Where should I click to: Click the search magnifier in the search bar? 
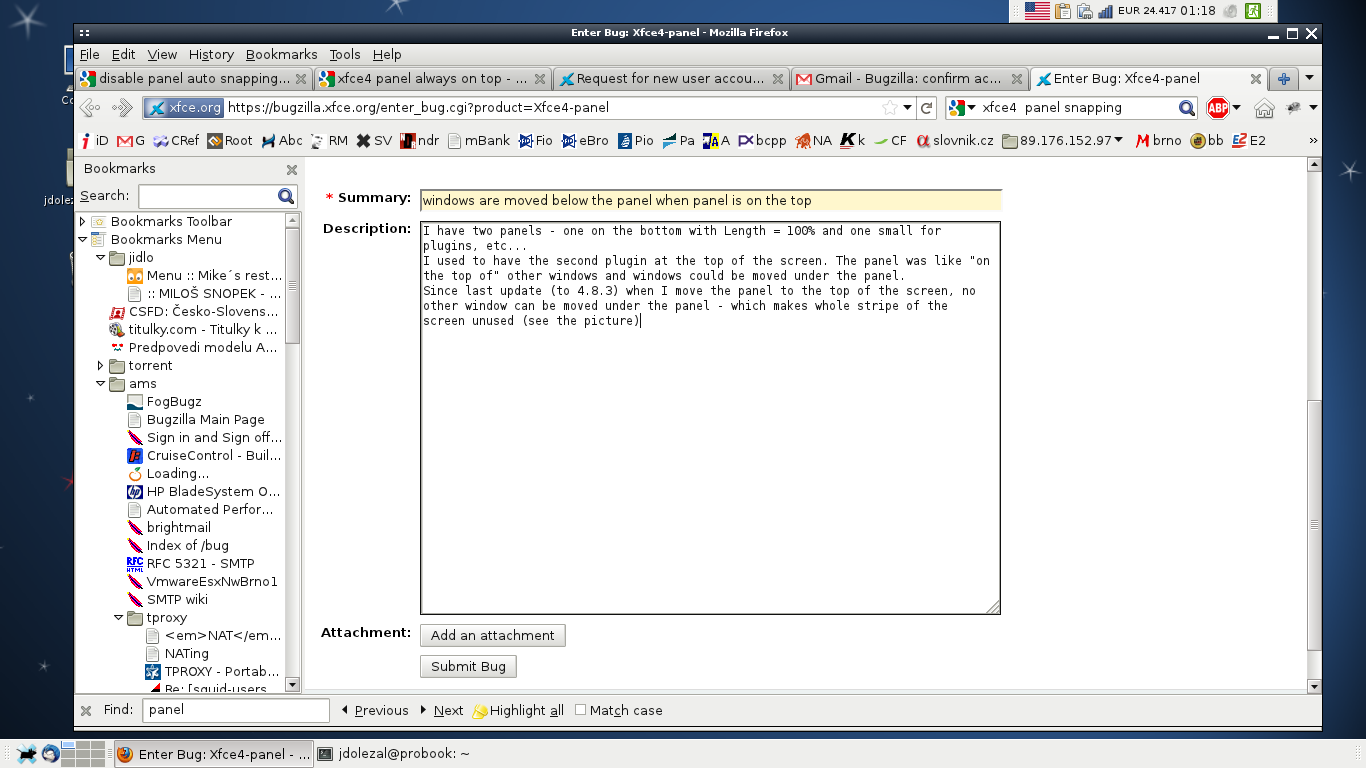tap(1186, 108)
